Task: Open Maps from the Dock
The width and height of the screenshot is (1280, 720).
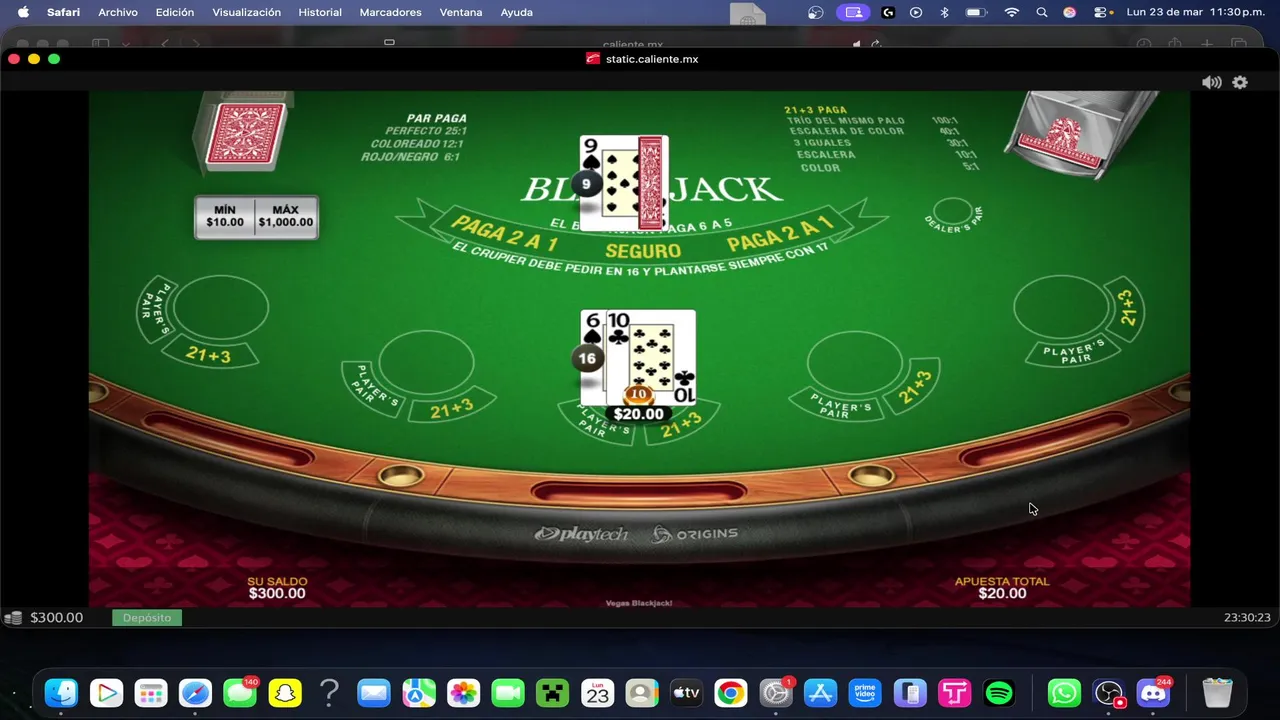Action: [419, 693]
